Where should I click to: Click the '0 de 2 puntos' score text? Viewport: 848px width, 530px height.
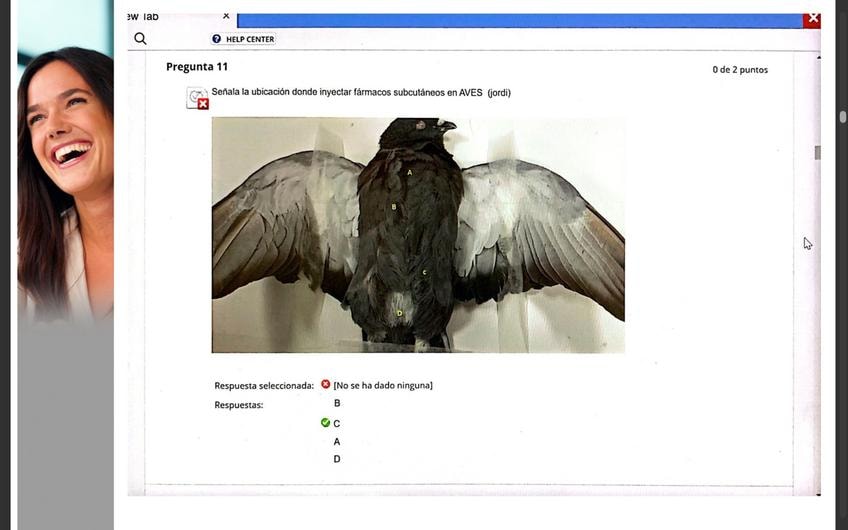click(x=740, y=70)
